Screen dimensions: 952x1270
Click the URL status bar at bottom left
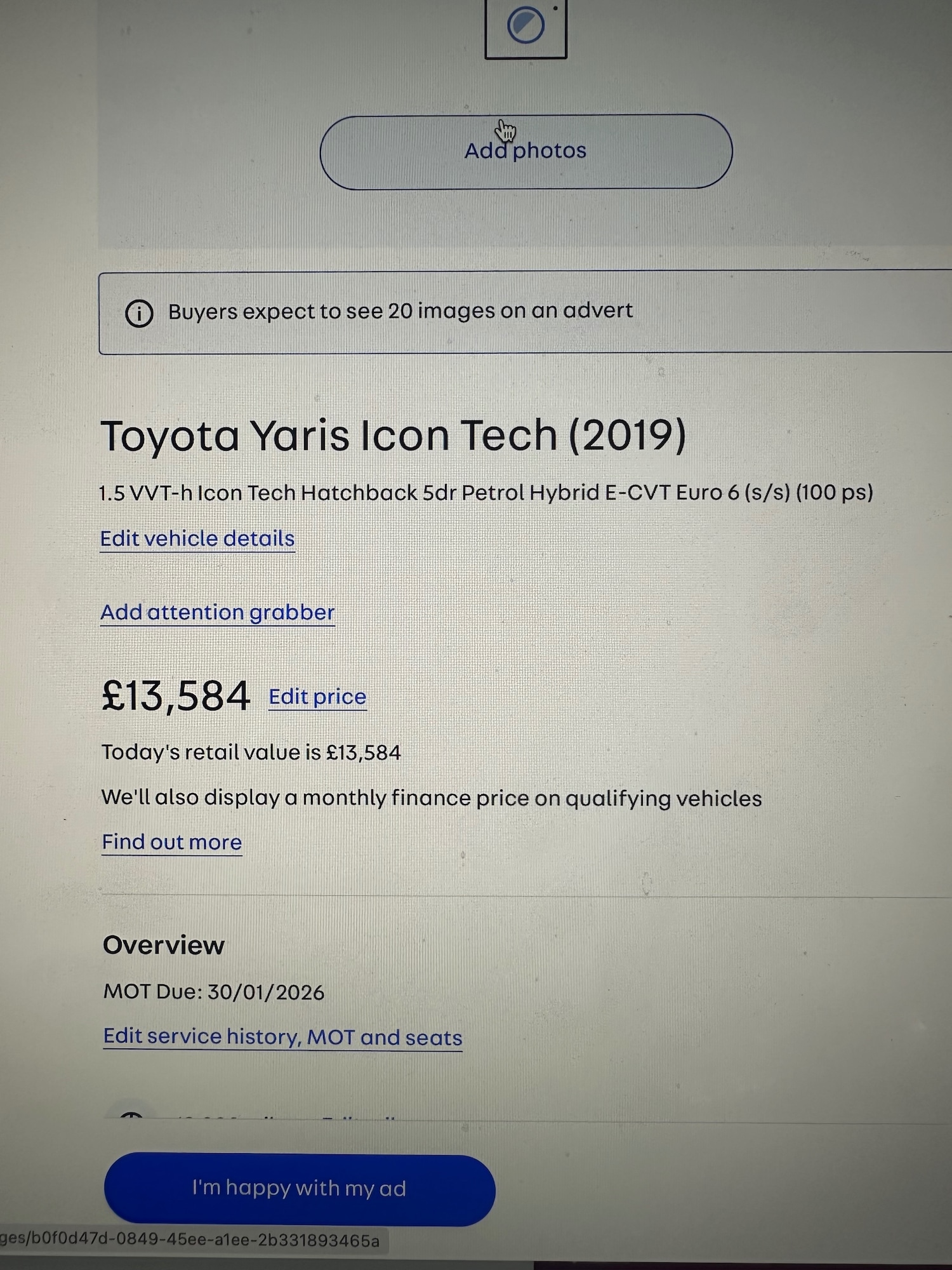click(x=190, y=1240)
